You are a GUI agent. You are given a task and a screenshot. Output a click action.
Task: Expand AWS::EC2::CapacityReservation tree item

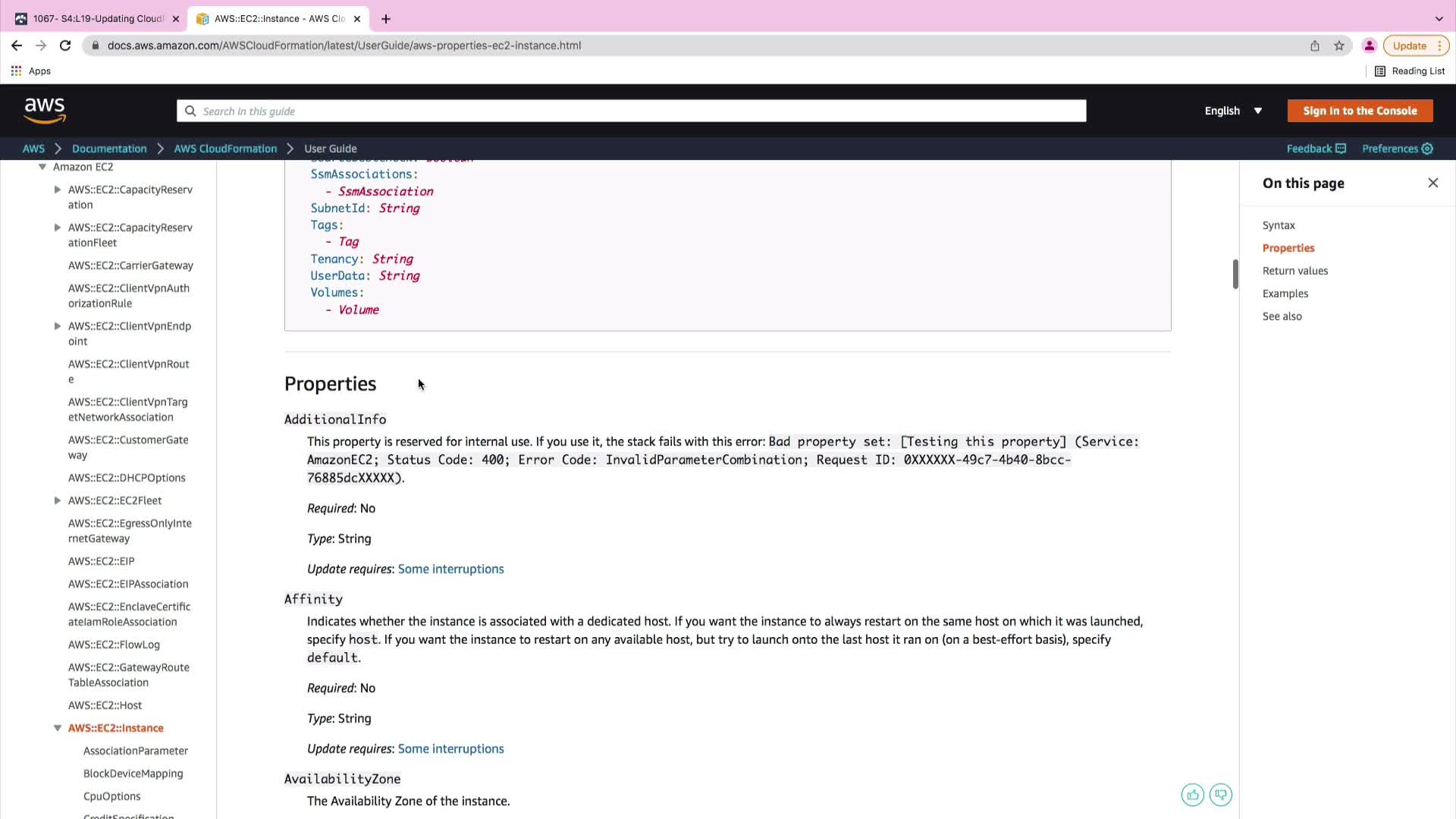[57, 190]
